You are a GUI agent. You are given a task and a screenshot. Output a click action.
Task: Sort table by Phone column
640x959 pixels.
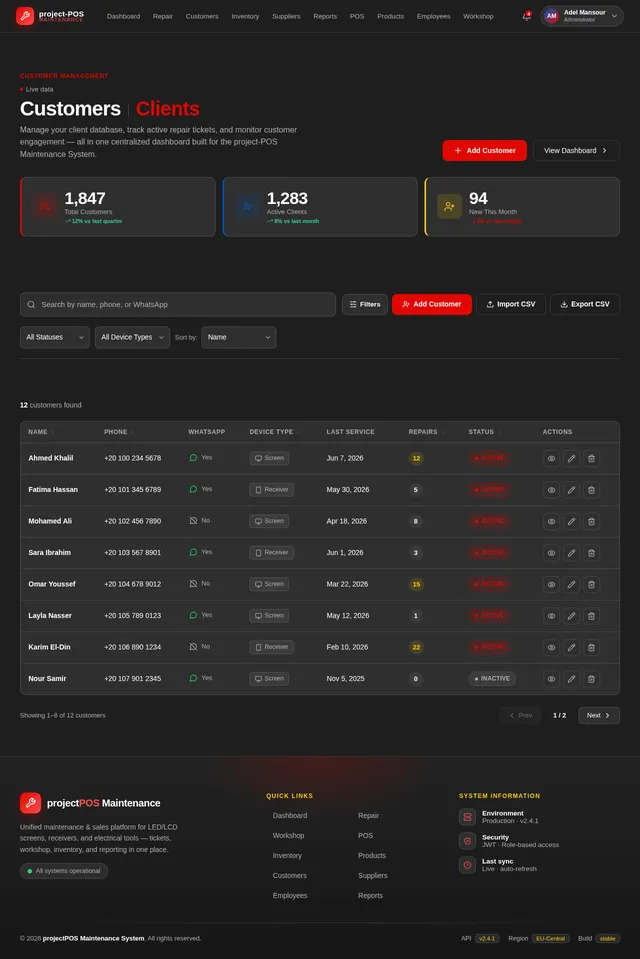coord(119,432)
